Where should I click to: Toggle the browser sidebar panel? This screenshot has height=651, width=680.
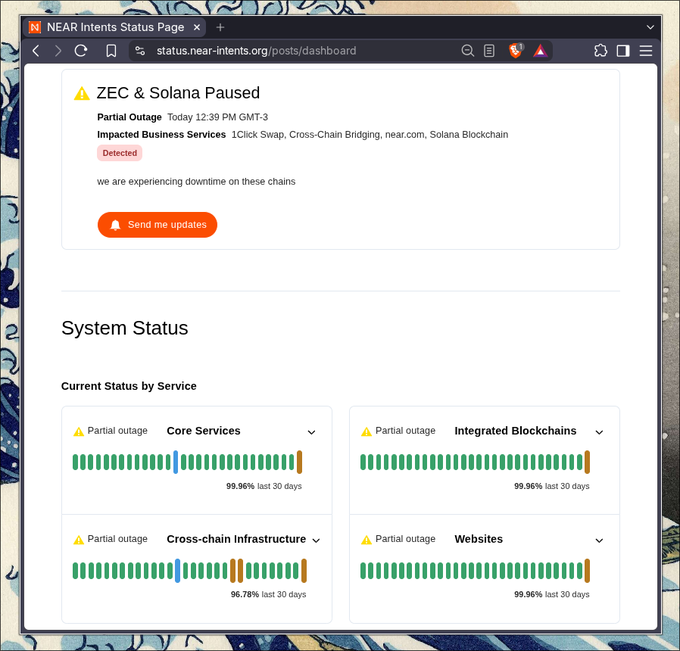[x=623, y=51]
